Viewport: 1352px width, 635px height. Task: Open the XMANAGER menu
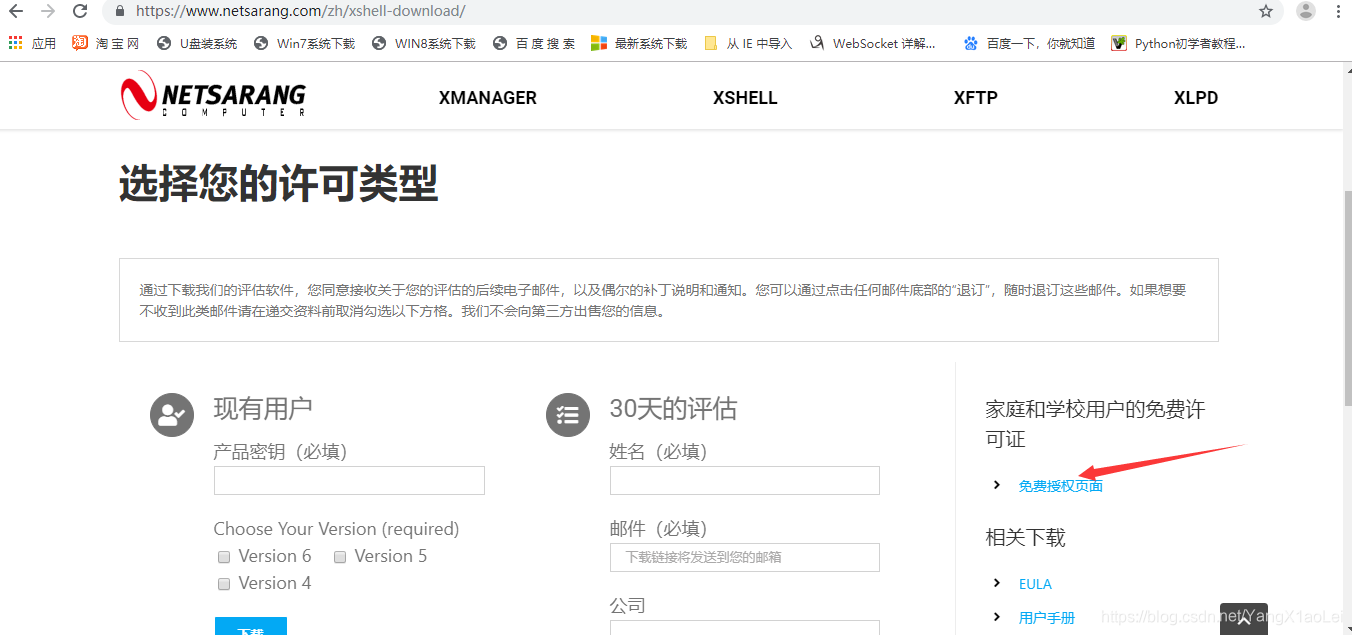(x=488, y=98)
